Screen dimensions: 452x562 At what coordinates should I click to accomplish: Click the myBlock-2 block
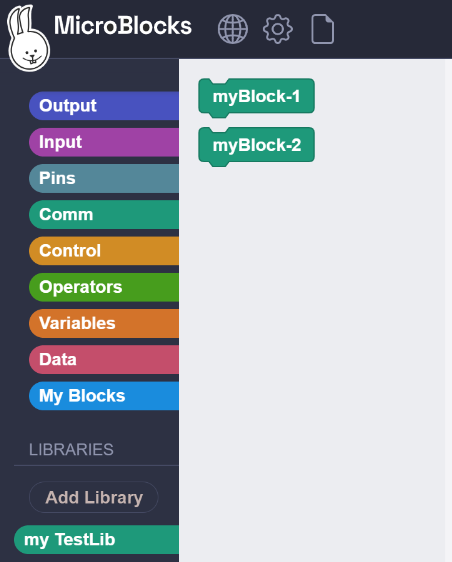point(256,146)
